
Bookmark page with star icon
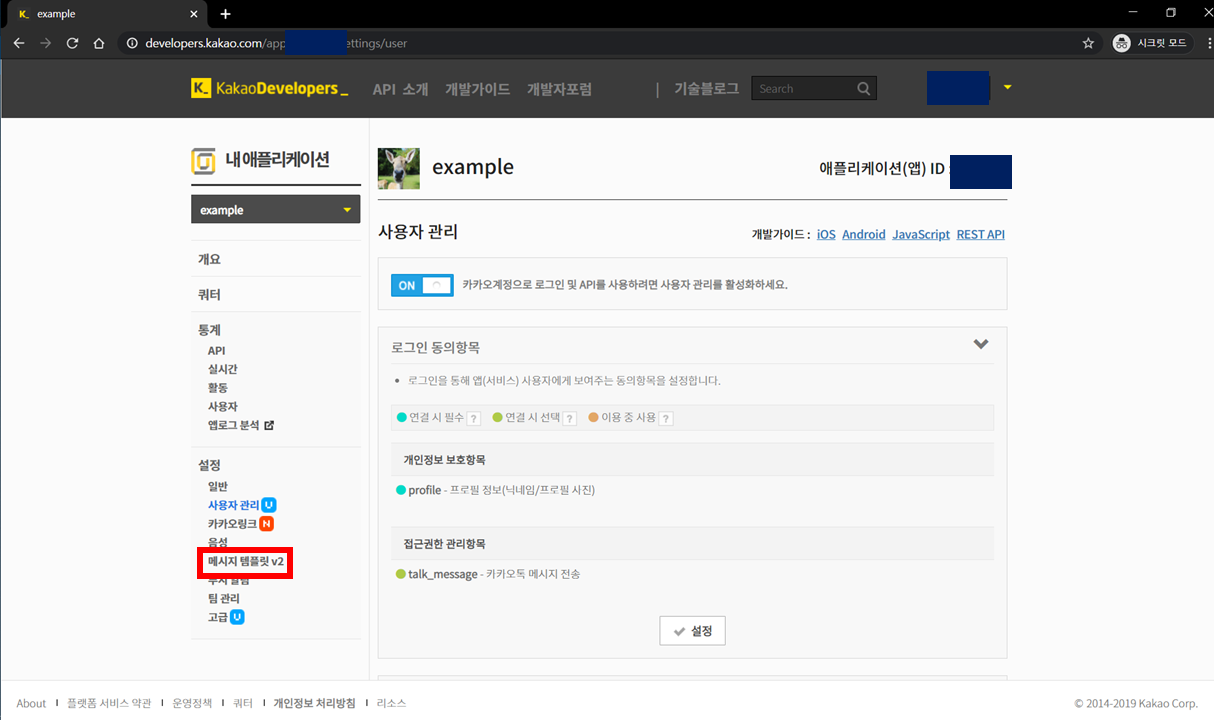1088,43
